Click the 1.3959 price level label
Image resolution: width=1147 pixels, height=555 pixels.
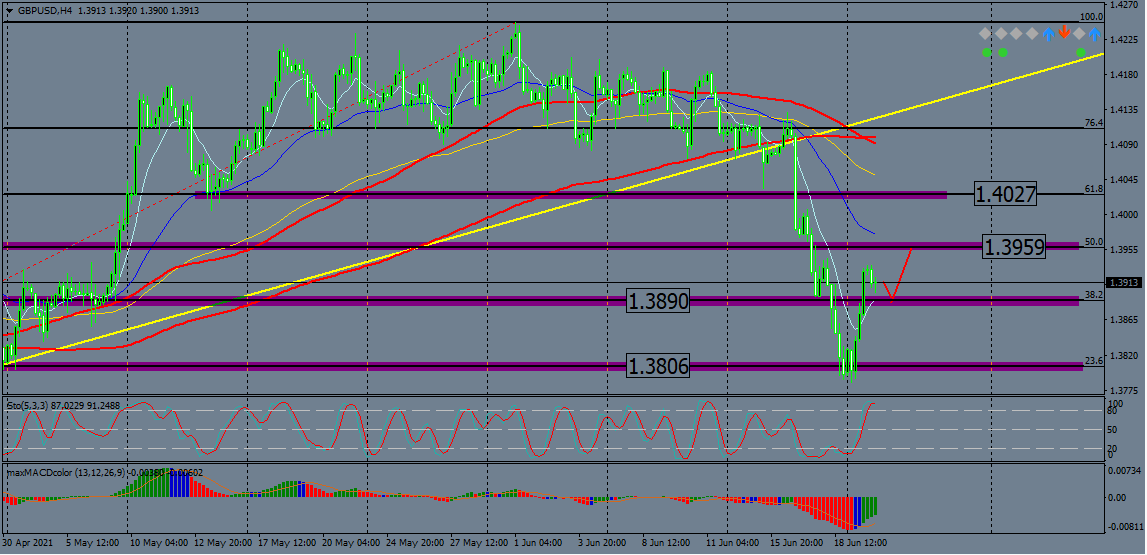[x=1013, y=247]
